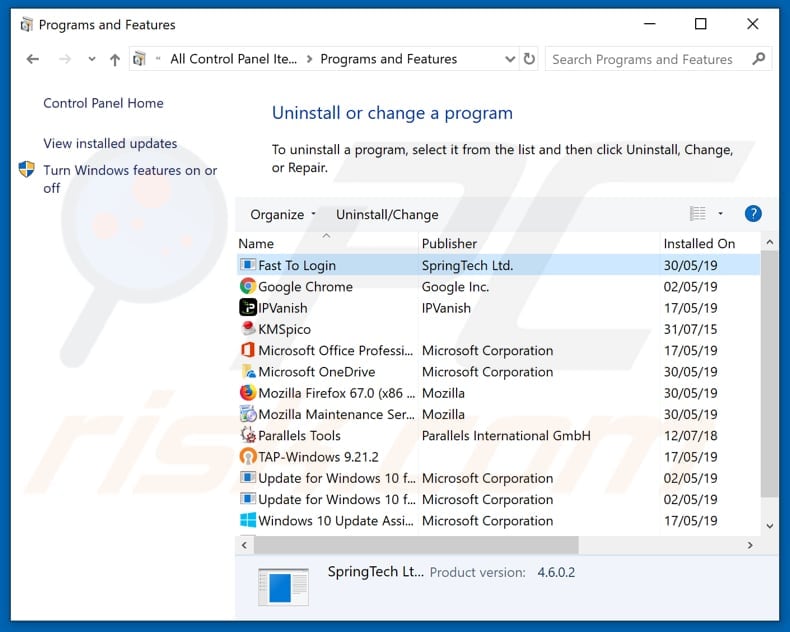
Task: Select the Mozilla Maintenance Service icon
Action: pyautogui.click(x=248, y=414)
